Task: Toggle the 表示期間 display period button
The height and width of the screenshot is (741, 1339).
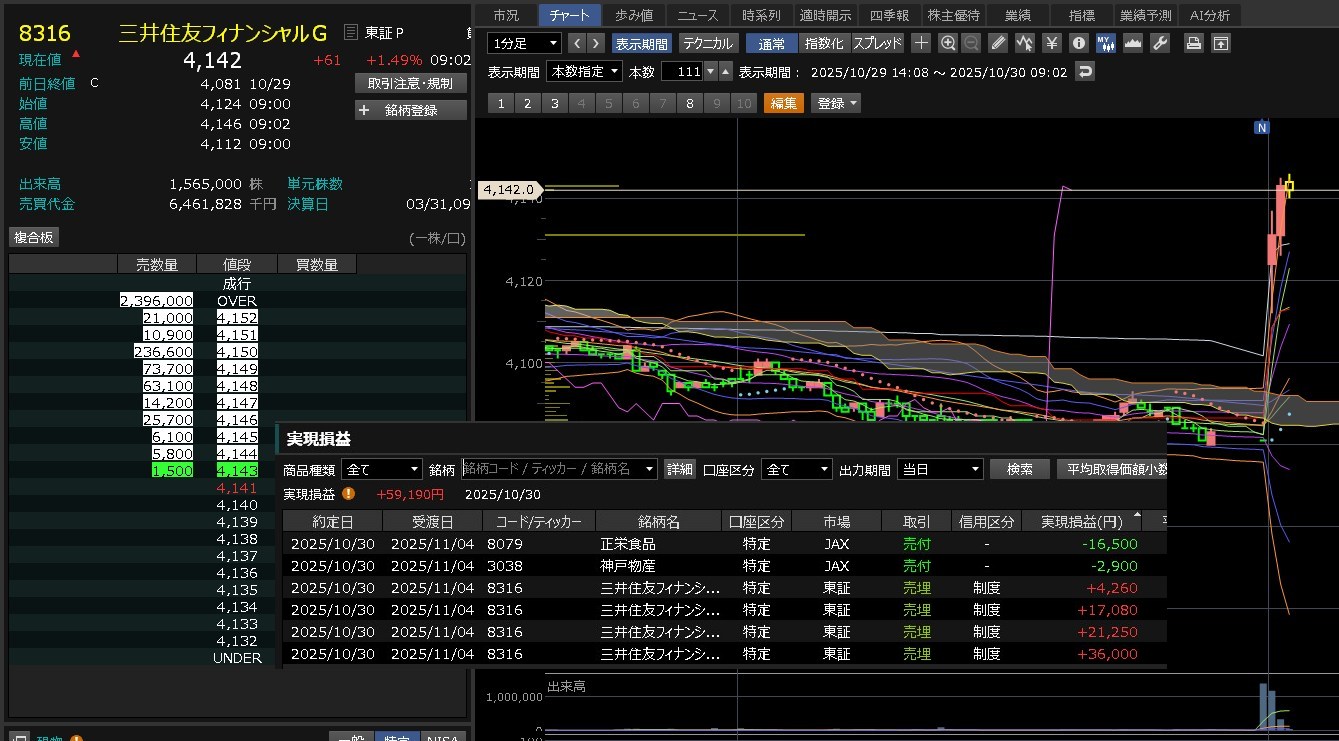Action: 642,44
